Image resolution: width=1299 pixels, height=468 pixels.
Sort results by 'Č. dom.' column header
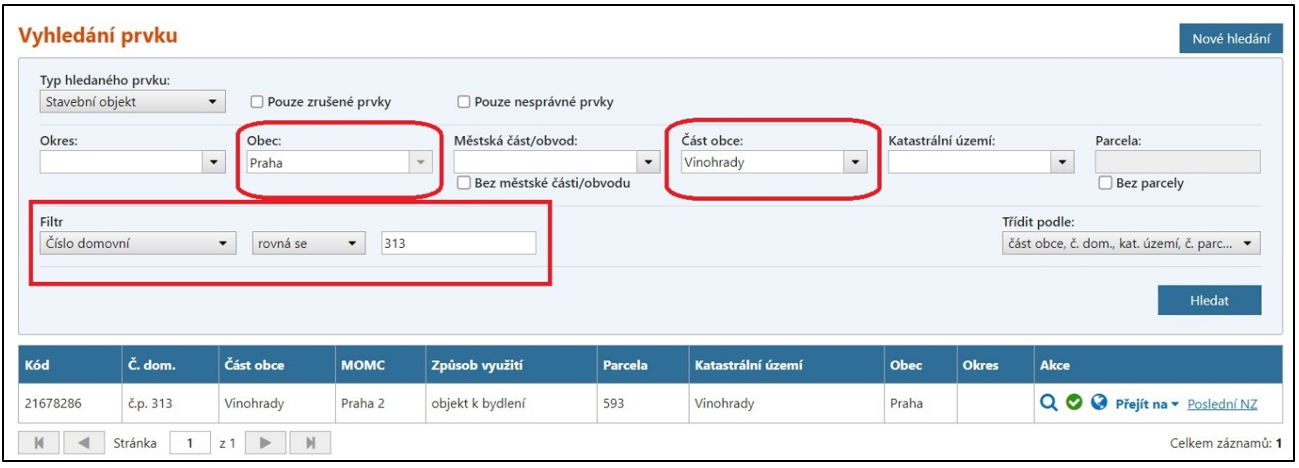click(151, 366)
